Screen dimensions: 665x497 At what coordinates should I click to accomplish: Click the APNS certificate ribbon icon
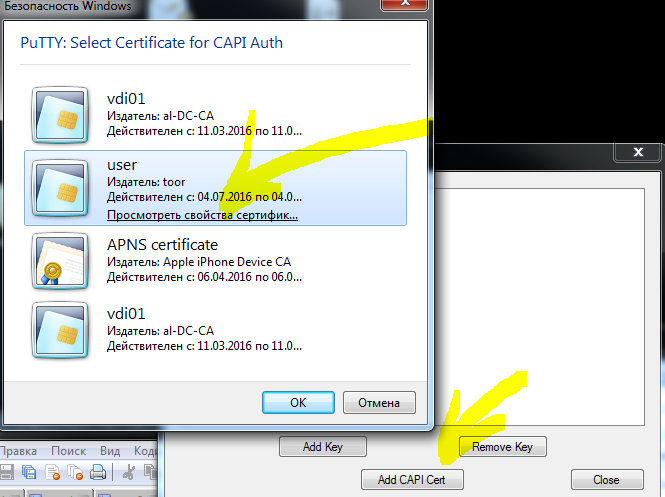tap(60, 261)
